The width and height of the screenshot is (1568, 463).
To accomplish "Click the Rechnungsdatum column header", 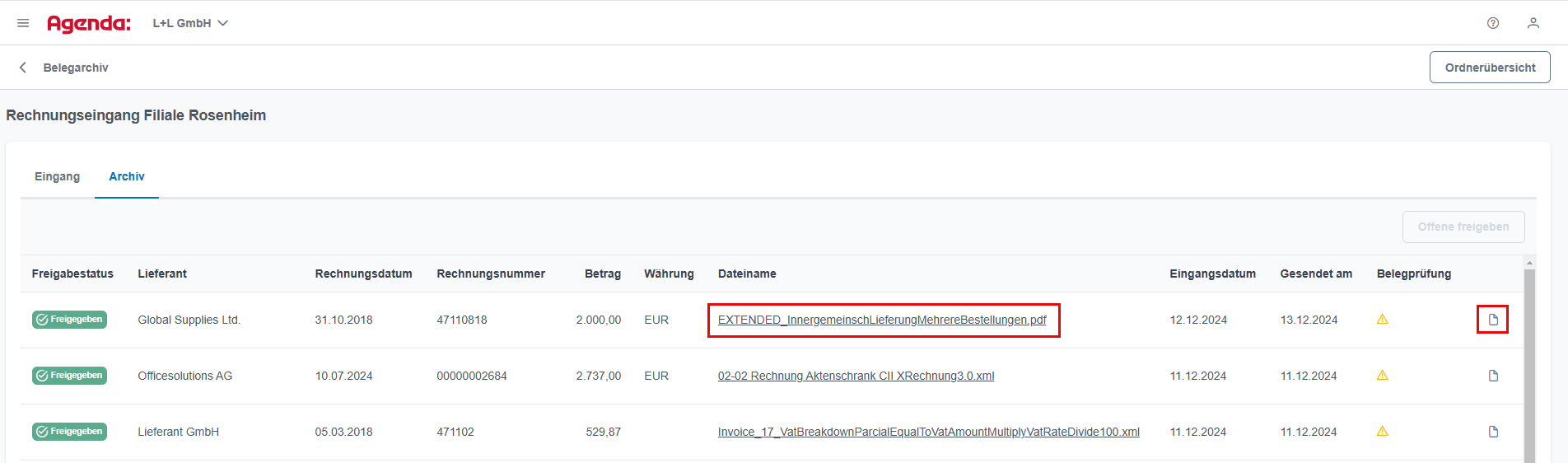I will (363, 274).
